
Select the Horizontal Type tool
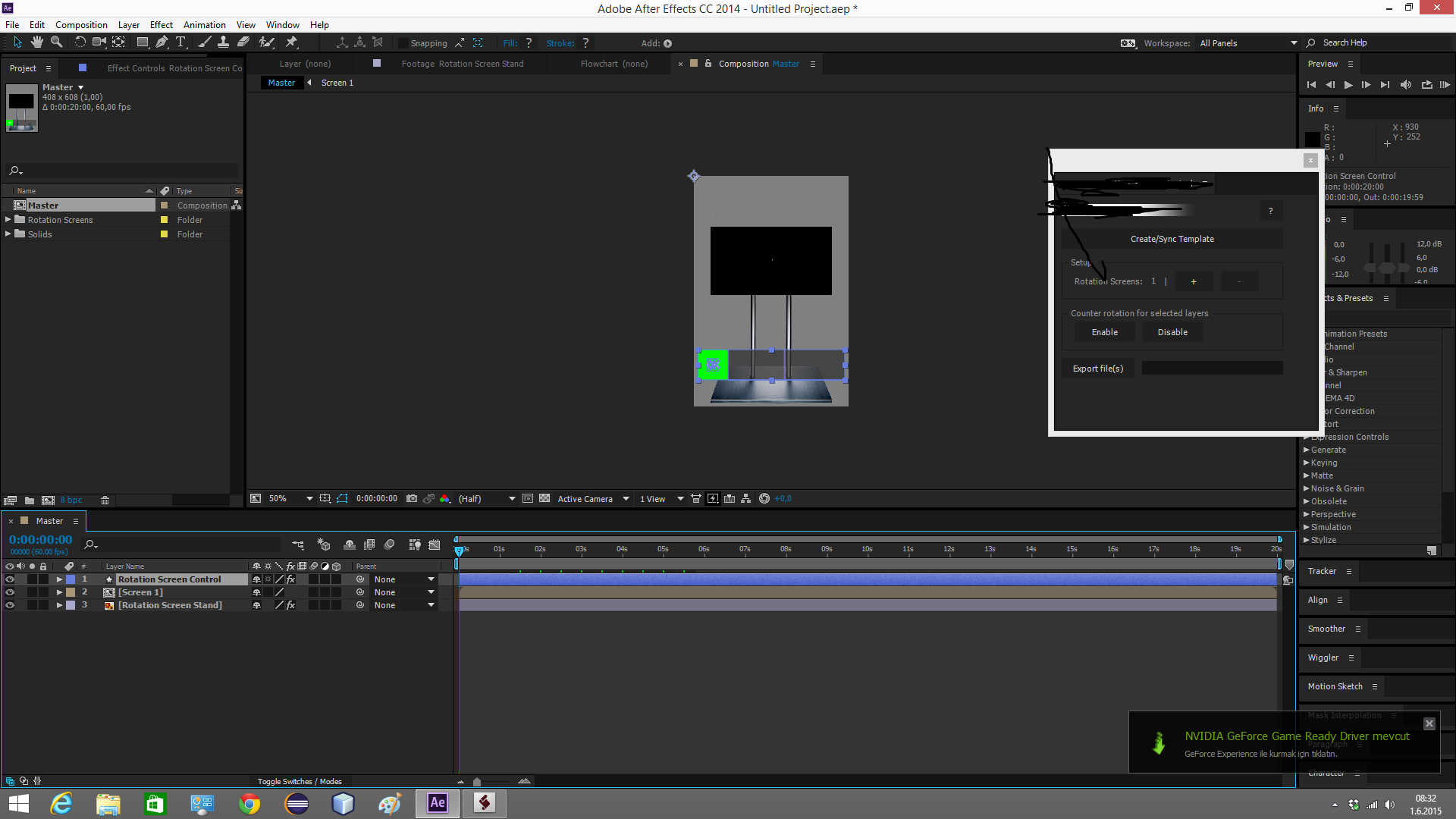click(x=180, y=42)
